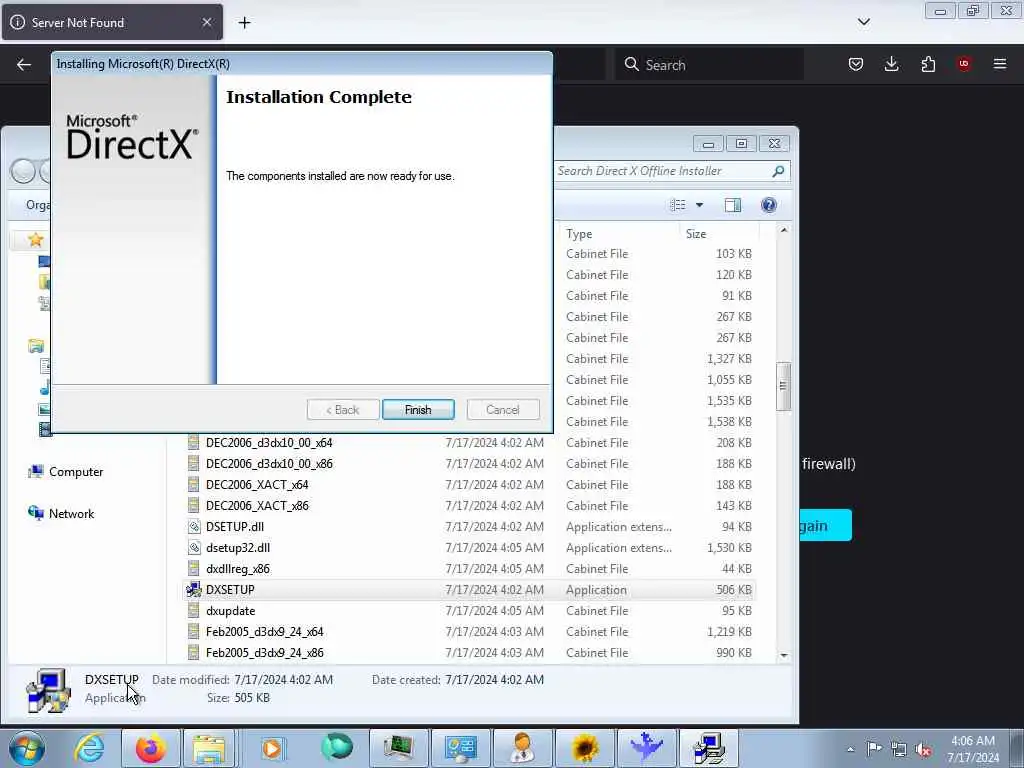The height and width of the screenshot is (768, 1024).
Task: Click the vertical scrollbar thumb in Explorer
Action: pos(784,386)
